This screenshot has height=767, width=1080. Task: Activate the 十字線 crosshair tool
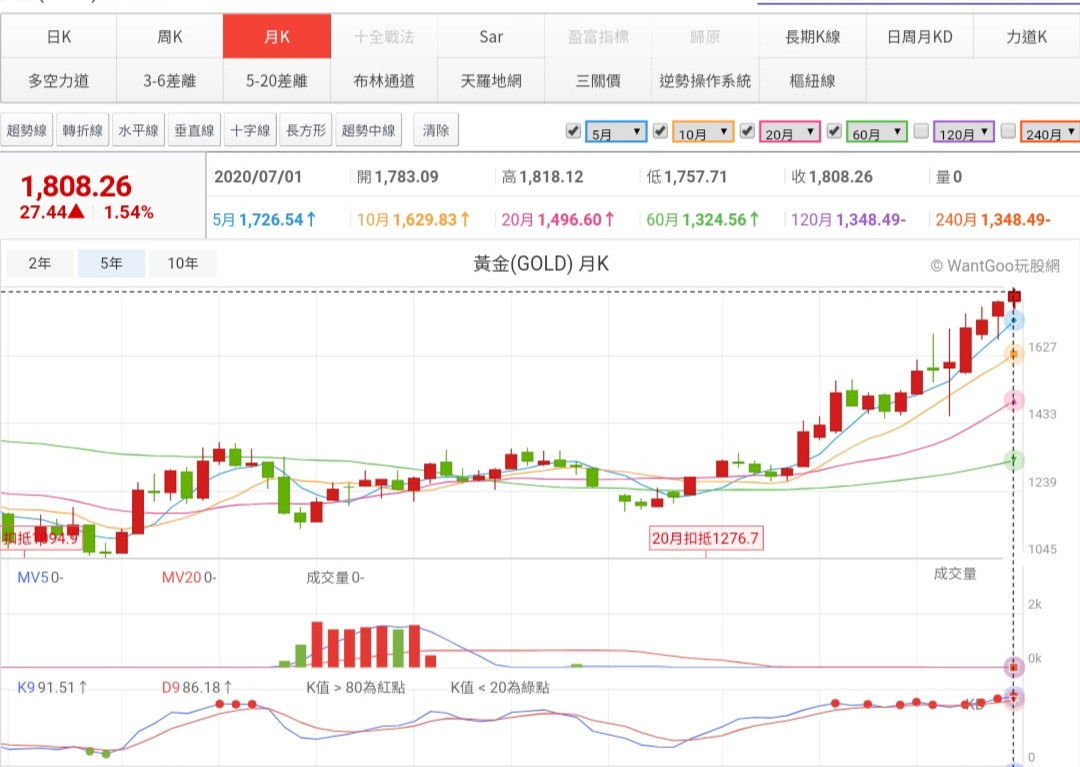(x=249, y=131)
